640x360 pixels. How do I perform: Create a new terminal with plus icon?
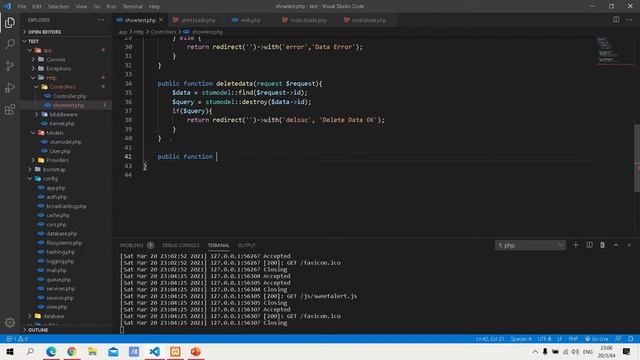pyautogui.click(x=576, y=245)
